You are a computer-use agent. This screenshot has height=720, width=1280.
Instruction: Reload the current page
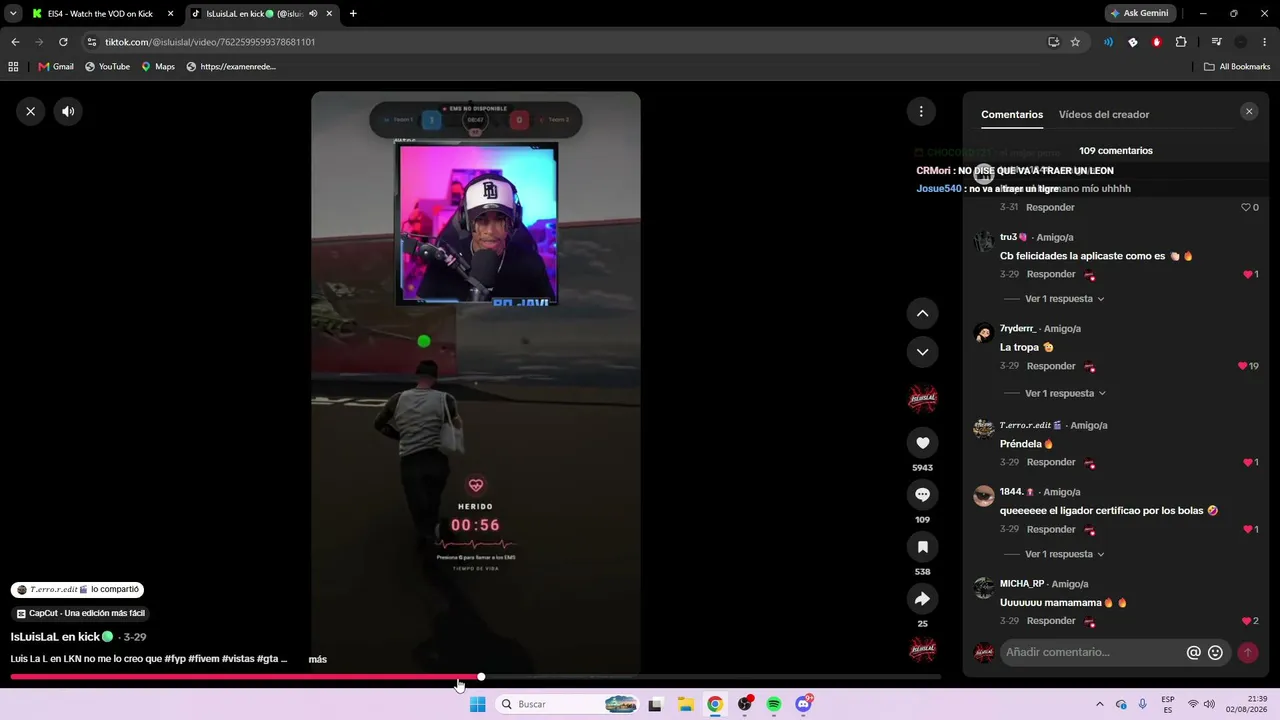pos(63,42)
